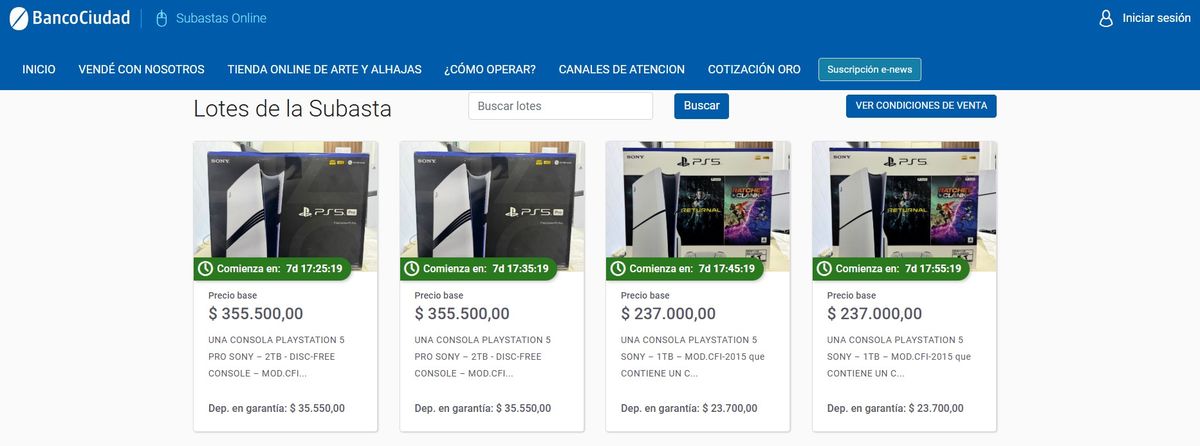Click the mouse icon beside Subastas Online
The image size is (1200, 446).
pos(160,18)
